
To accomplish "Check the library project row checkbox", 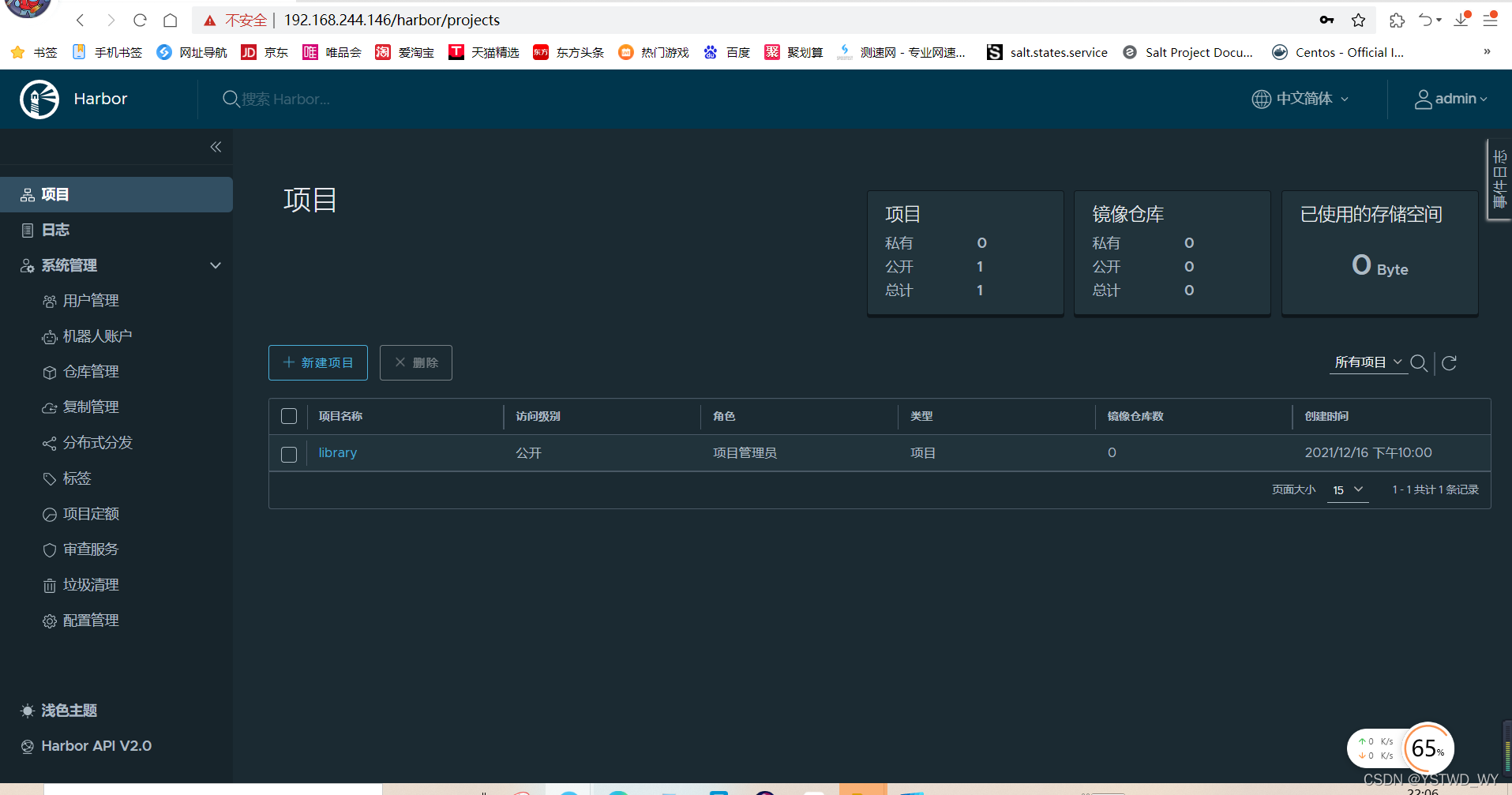I will pos(289,455).
